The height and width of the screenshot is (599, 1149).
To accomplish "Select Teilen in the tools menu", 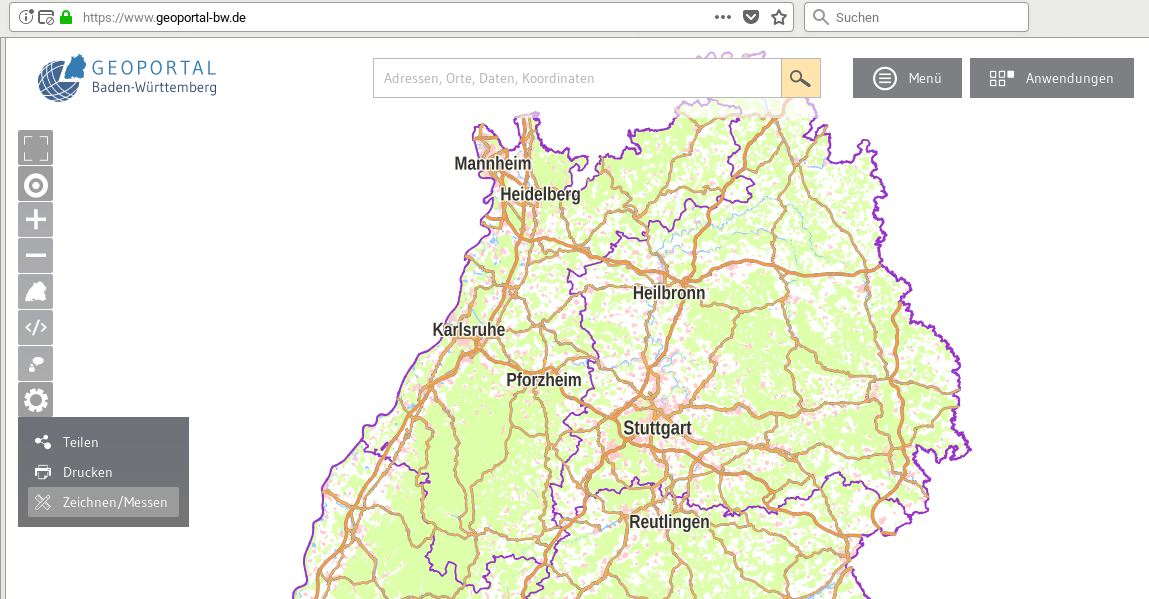I will coord(81,442).
